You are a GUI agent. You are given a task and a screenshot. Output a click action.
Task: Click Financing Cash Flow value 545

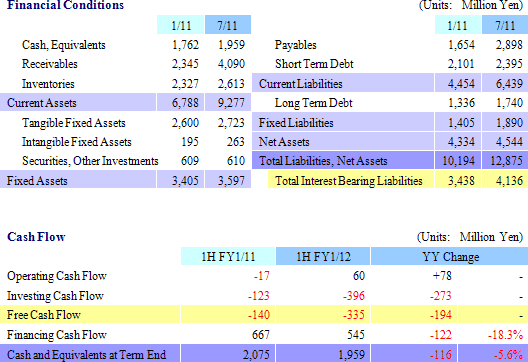pos(356,334)
